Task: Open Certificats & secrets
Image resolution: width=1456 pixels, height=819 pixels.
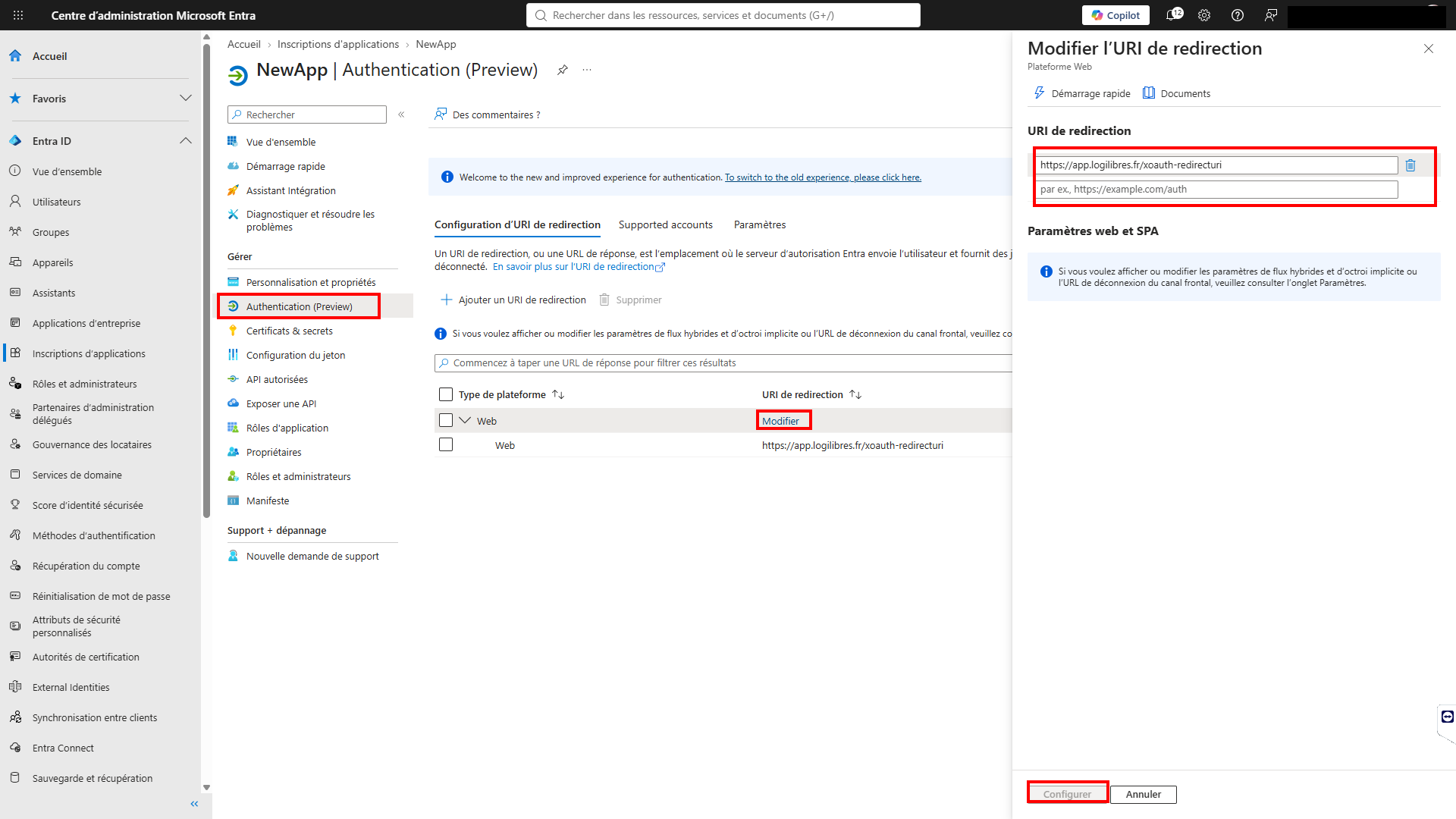Action: pyautogui.click(x=289, y=331)
